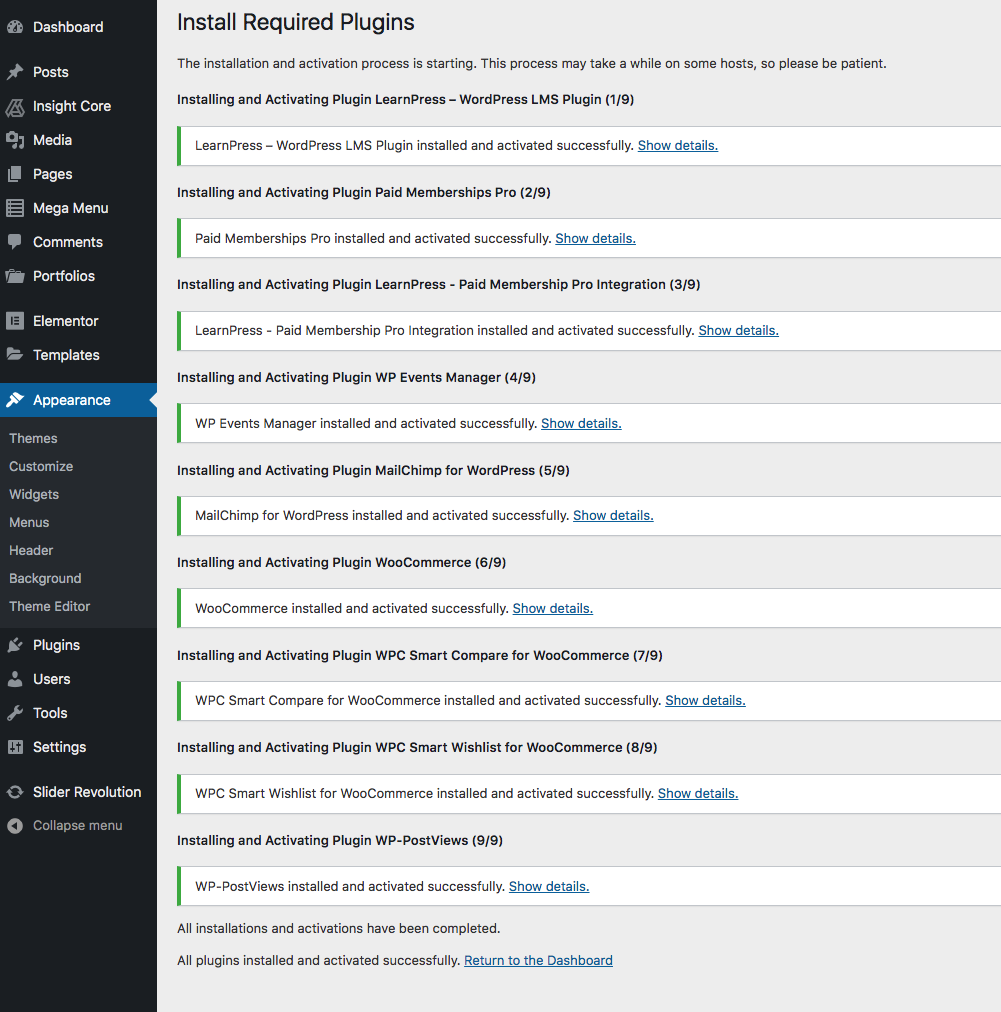Click the Plugins plug icon

click(x=15, y=645)
